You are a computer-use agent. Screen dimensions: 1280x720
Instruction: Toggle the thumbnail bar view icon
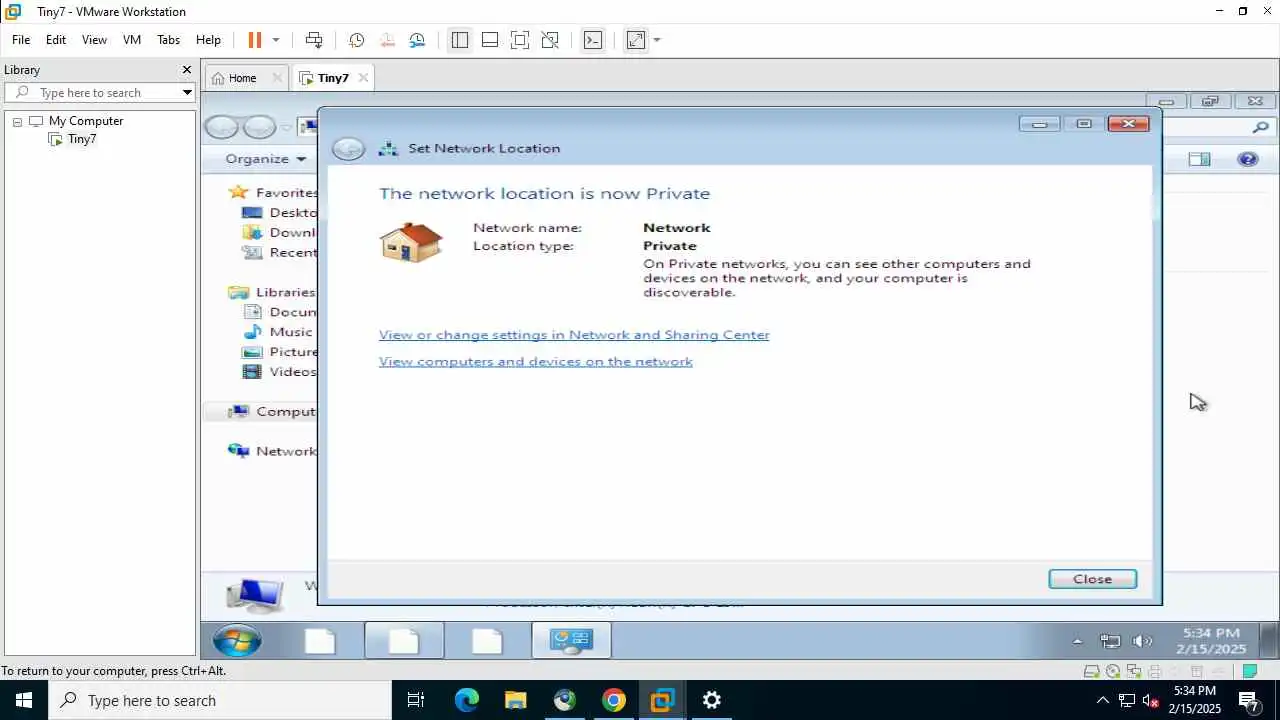(x=490, y=40)
